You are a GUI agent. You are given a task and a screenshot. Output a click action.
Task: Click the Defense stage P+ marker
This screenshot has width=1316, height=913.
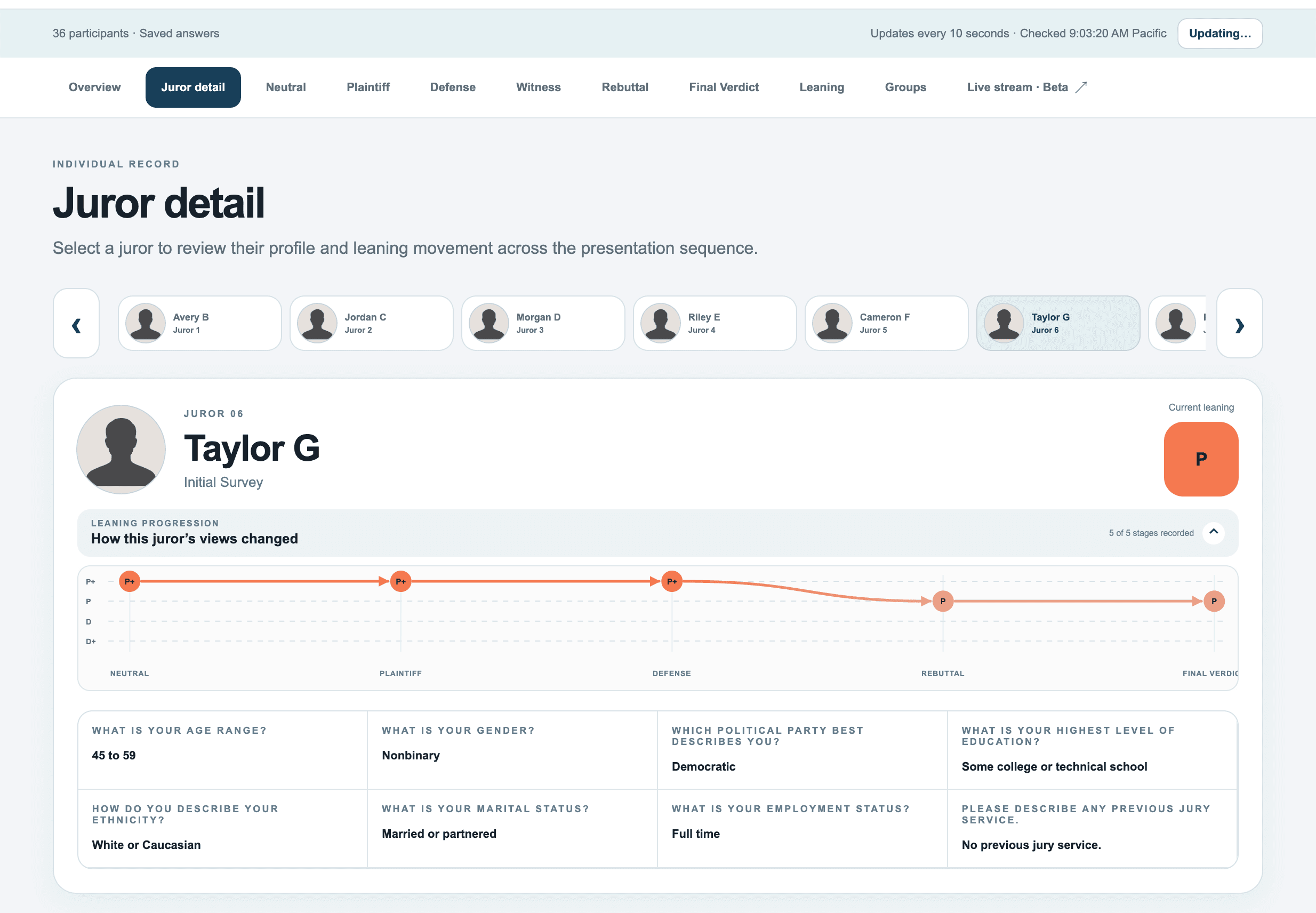tap(672, 581)
